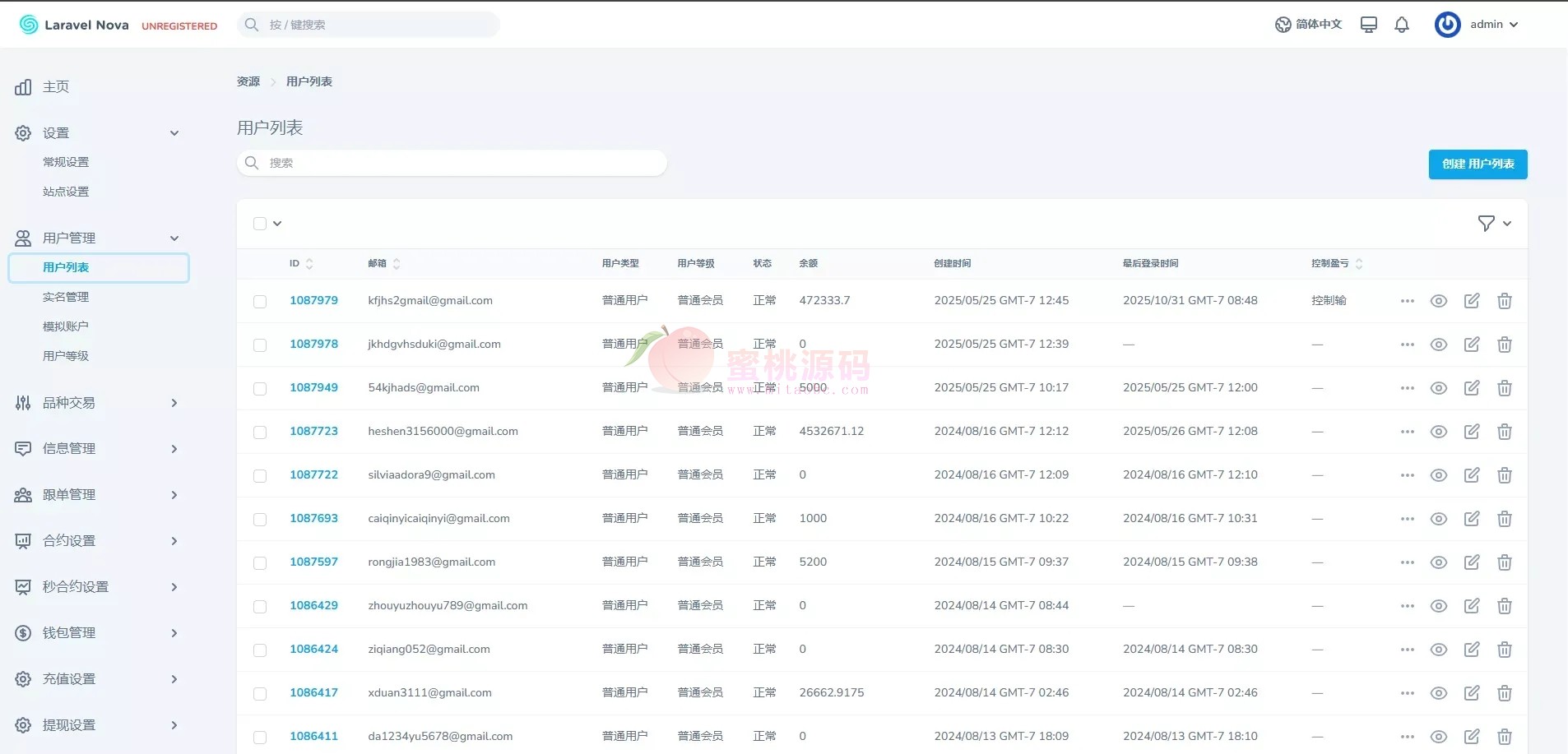Image resolution: width=1568 pixels, height=754 pixels.
Task: Click the filter funnel icon
Action: click(1486, 224)
